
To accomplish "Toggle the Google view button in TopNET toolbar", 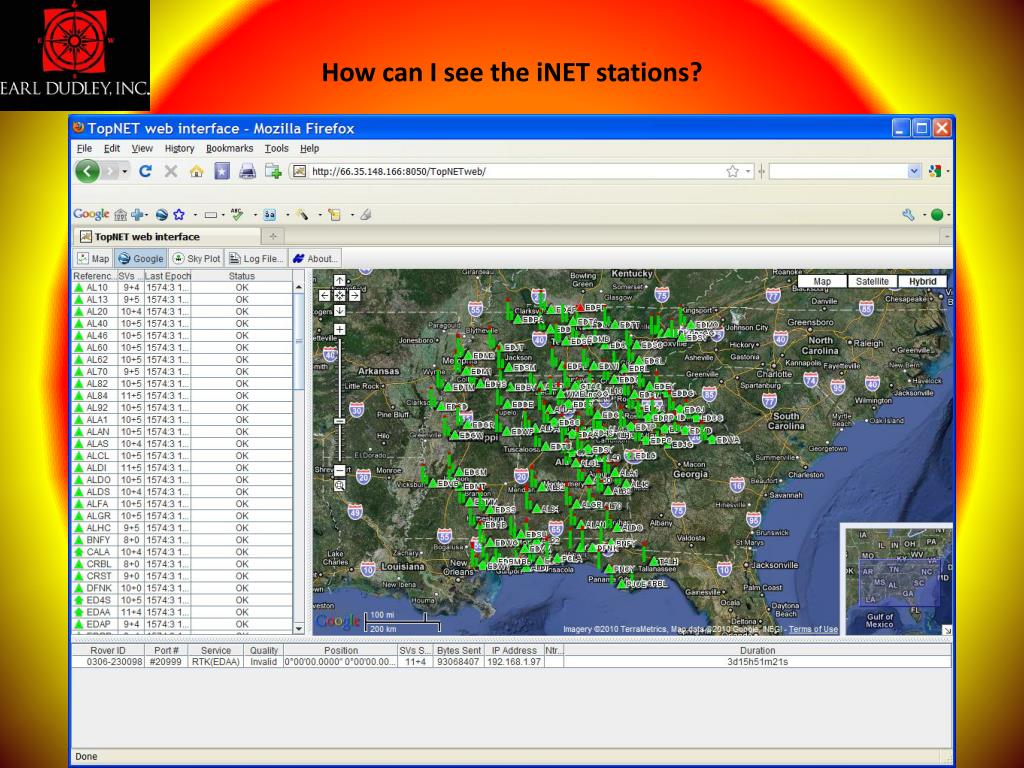I will coord(140,259).
